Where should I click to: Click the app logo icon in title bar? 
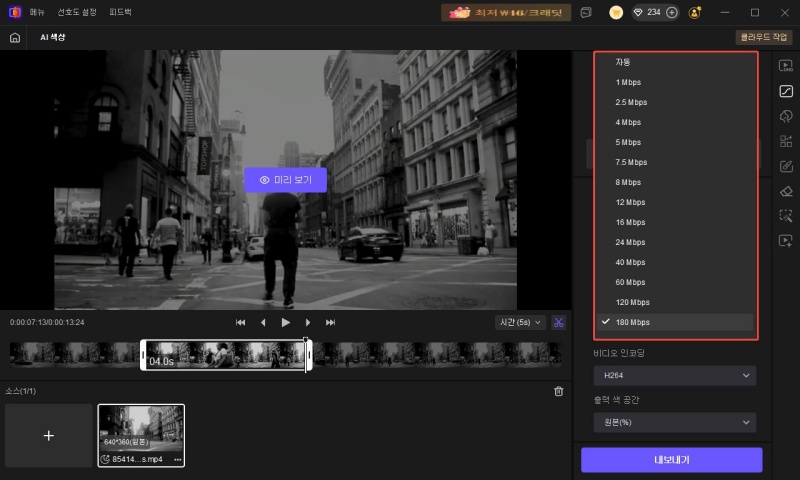click(15, 12)
